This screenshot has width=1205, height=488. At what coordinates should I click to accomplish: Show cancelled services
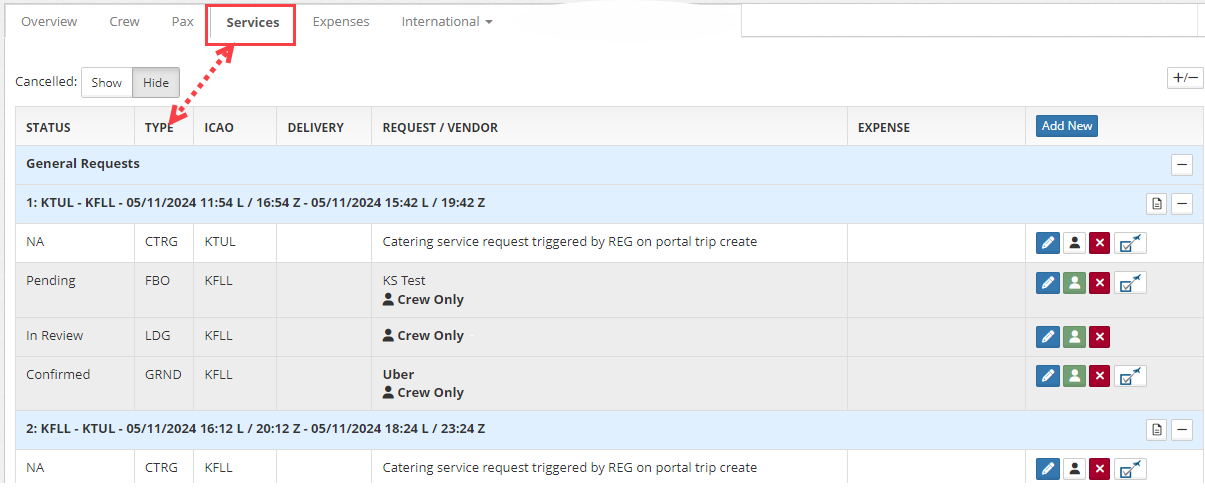click(106, 83)
